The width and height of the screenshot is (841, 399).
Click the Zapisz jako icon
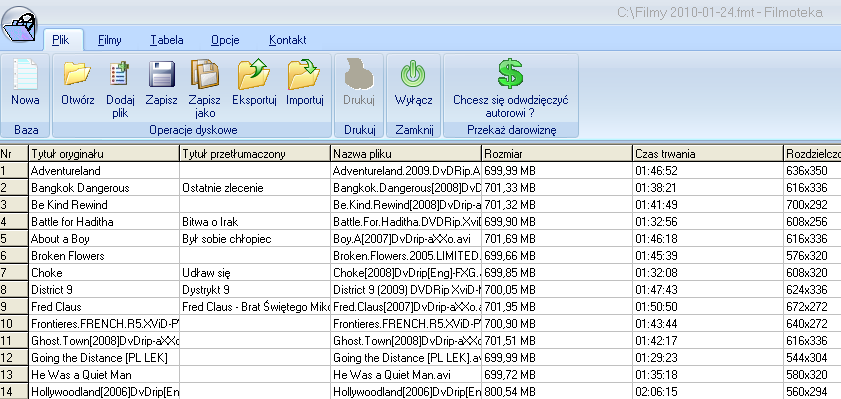(x=204, y=74)
